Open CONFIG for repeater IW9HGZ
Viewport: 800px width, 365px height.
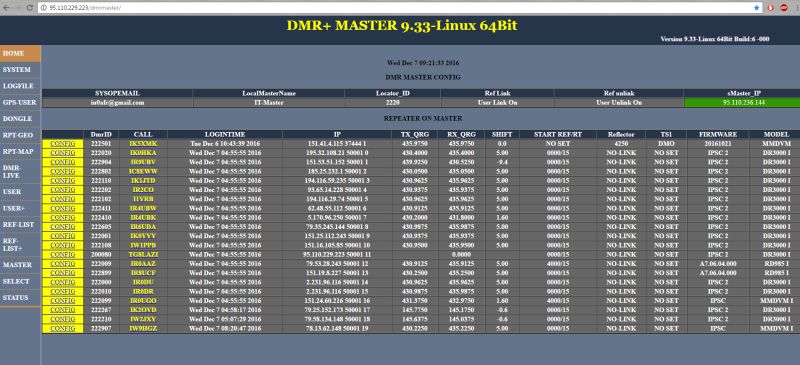tap(63, 328)
